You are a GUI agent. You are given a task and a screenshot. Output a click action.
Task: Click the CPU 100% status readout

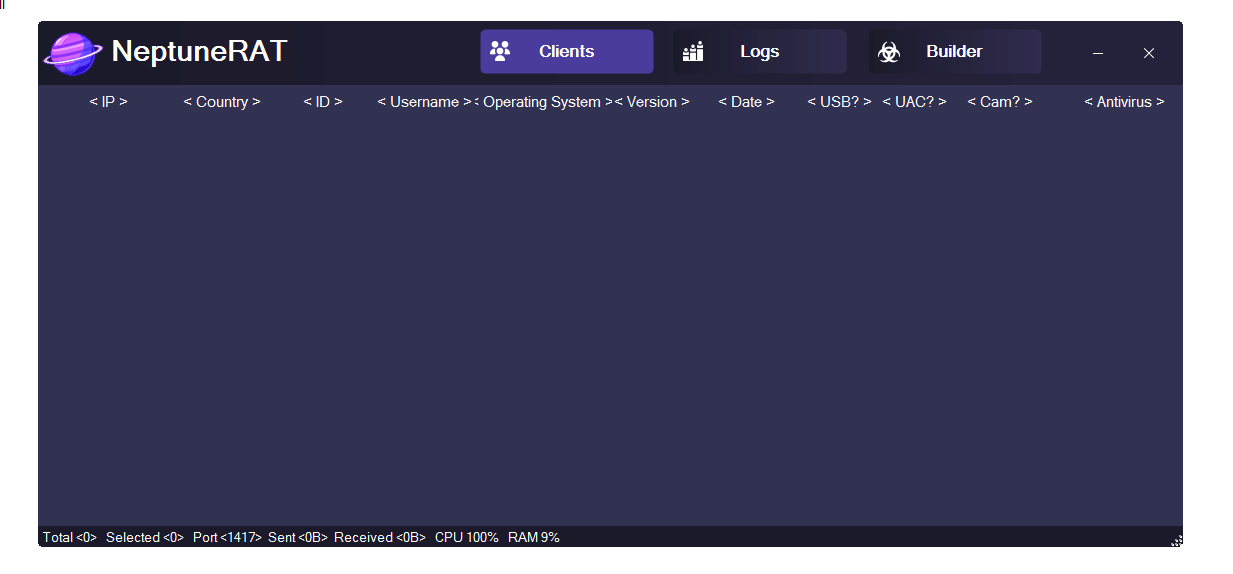(466, 537)
